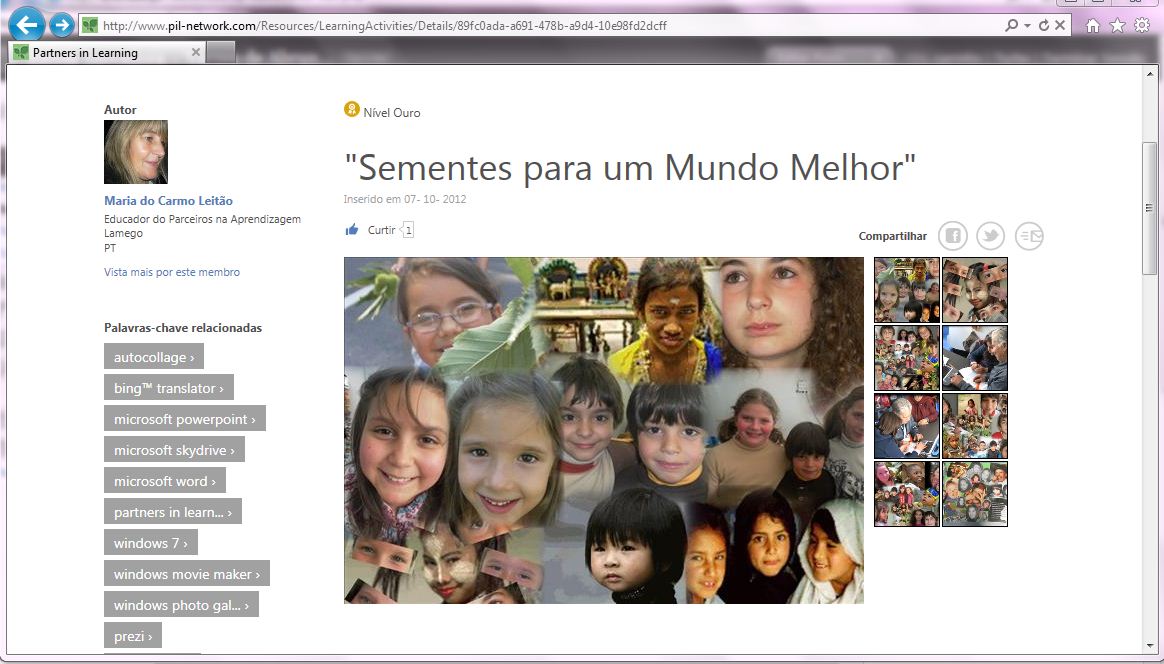Select the microsoft powerpoint keyword tag

point(184,419)
